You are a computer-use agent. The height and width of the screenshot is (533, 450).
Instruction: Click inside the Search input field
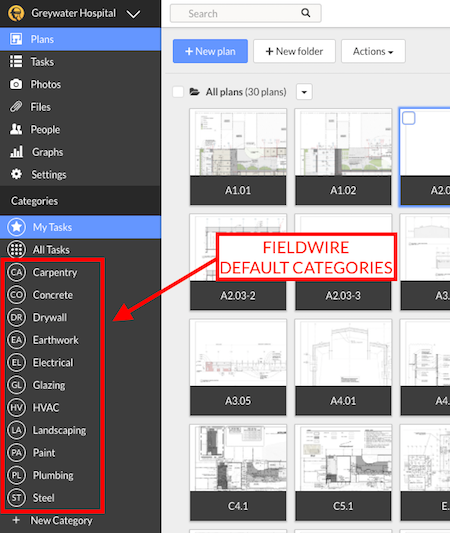(245, 13)
